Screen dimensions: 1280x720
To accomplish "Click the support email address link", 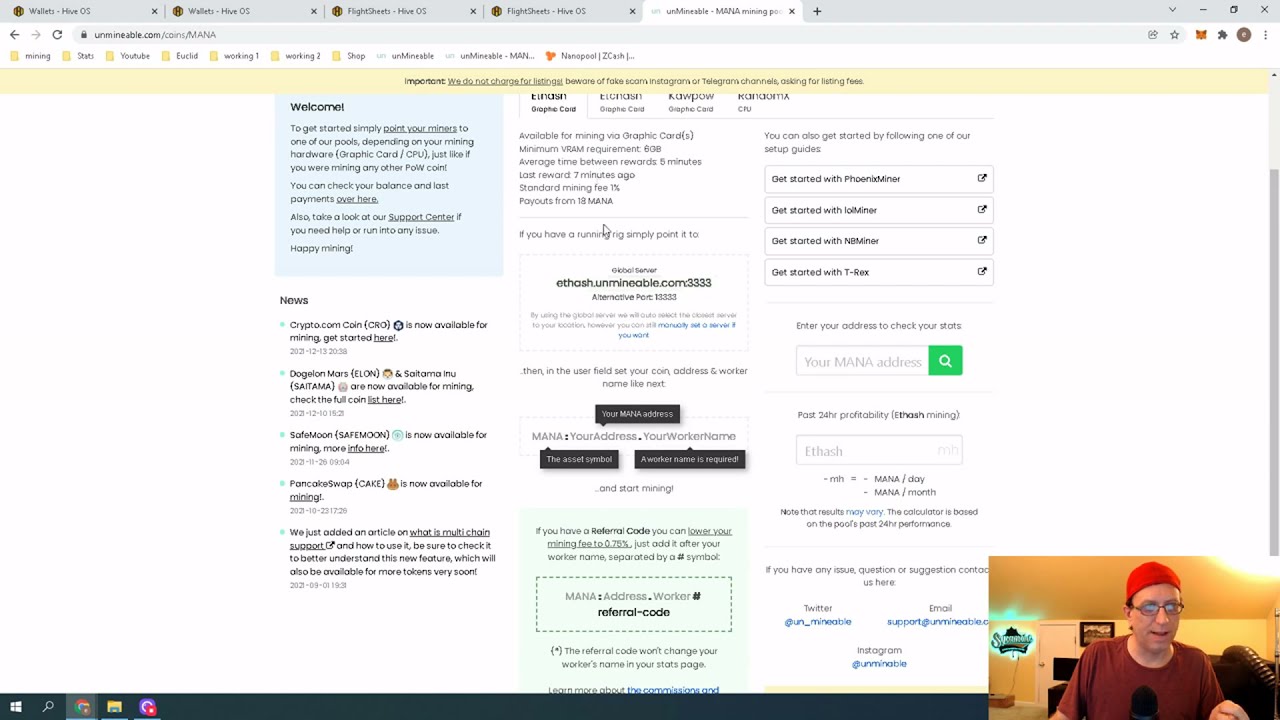I will 937,622.
